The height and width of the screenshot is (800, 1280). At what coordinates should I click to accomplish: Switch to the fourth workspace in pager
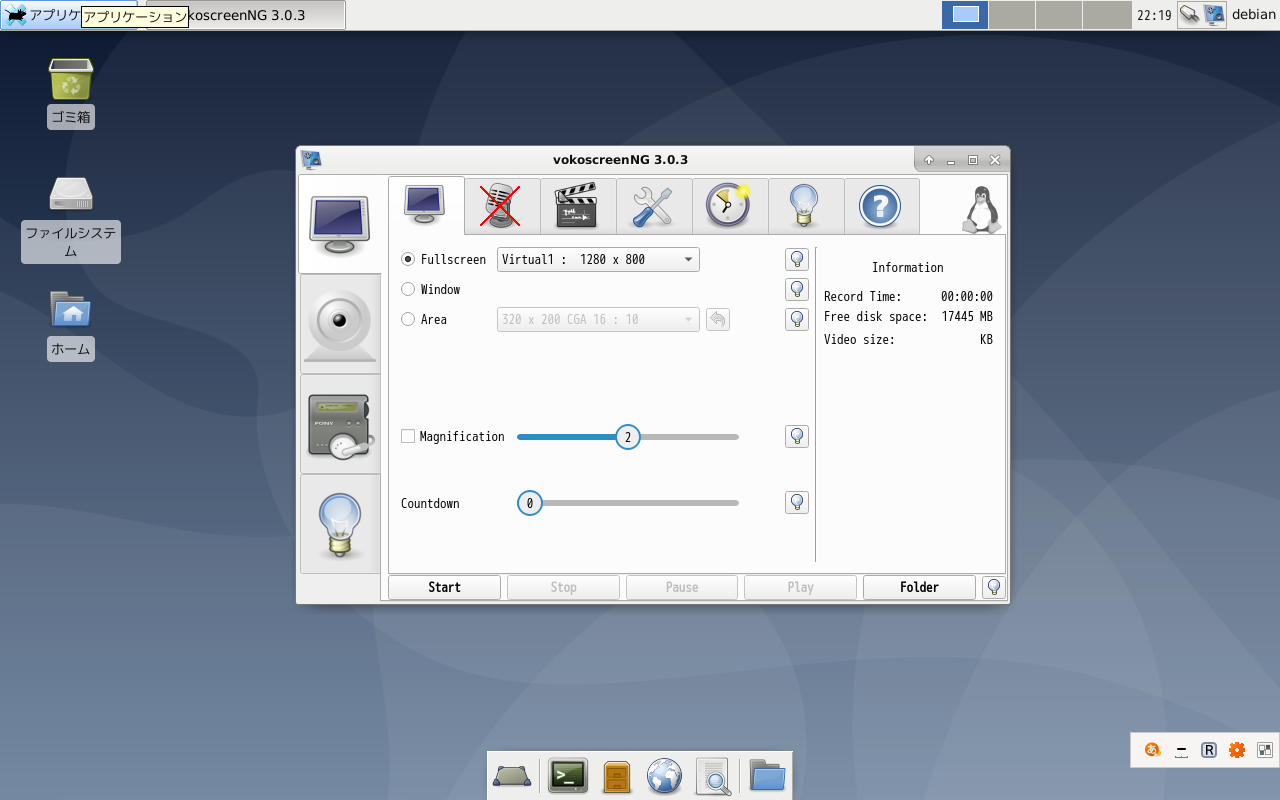[1107, 15]
